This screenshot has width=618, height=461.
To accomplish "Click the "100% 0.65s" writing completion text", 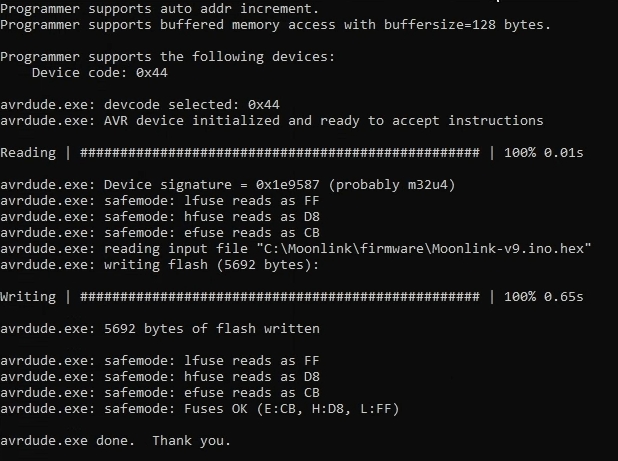I will (x=542, y=297).
